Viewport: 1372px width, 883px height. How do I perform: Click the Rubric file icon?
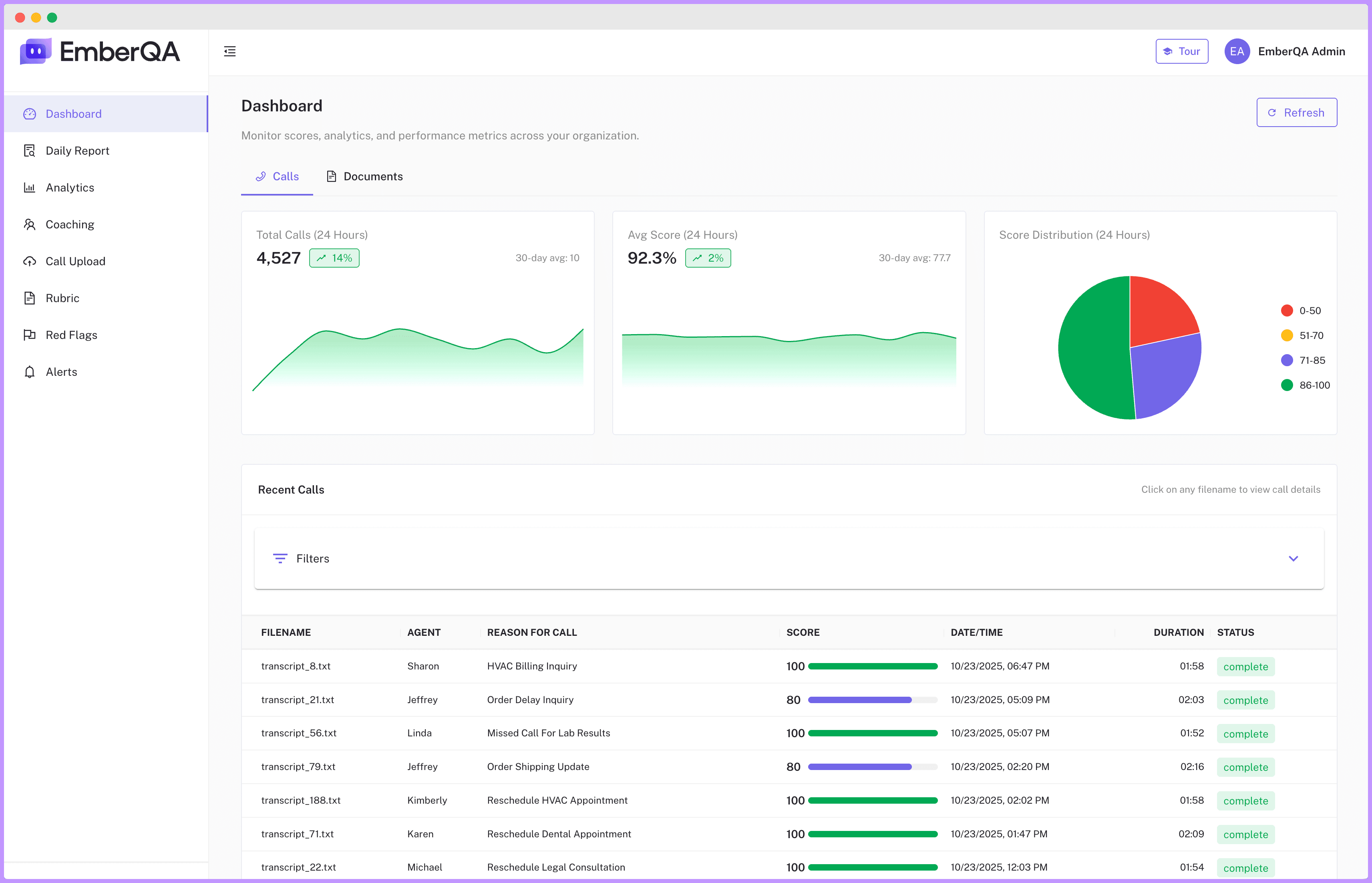click(30, 298)
